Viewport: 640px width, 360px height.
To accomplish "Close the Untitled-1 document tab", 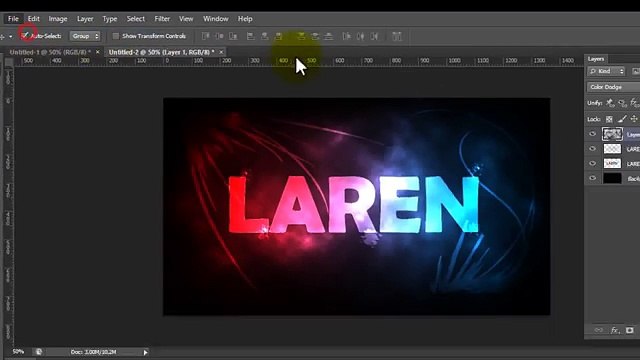I will [98, 52].
